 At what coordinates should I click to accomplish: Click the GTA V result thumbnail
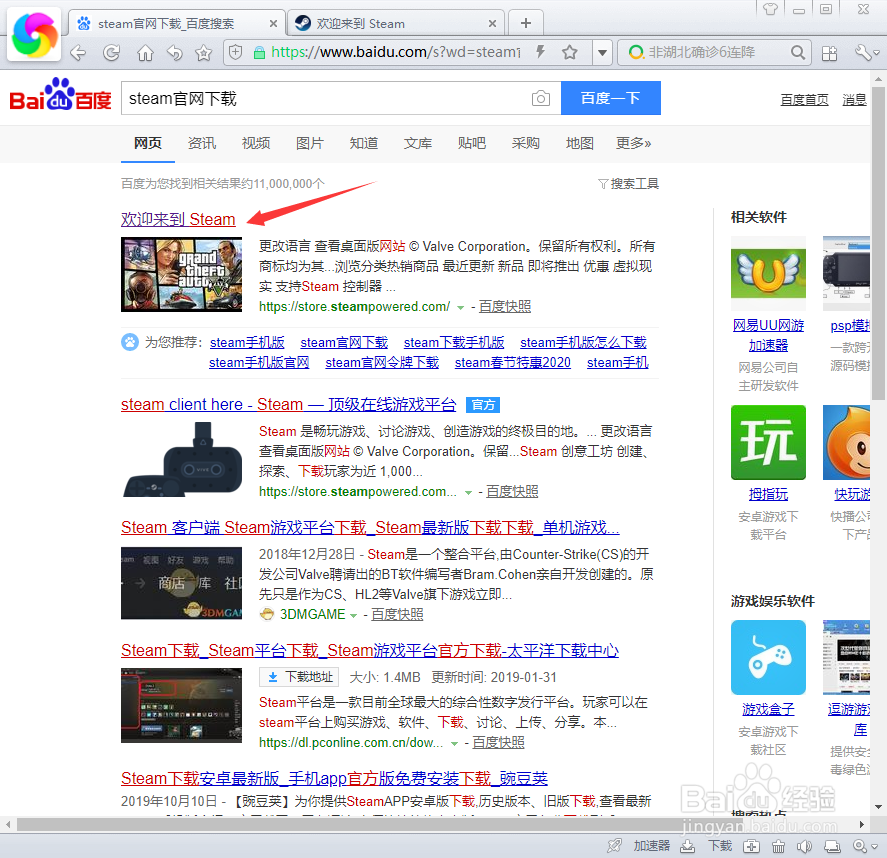point(181,274)
